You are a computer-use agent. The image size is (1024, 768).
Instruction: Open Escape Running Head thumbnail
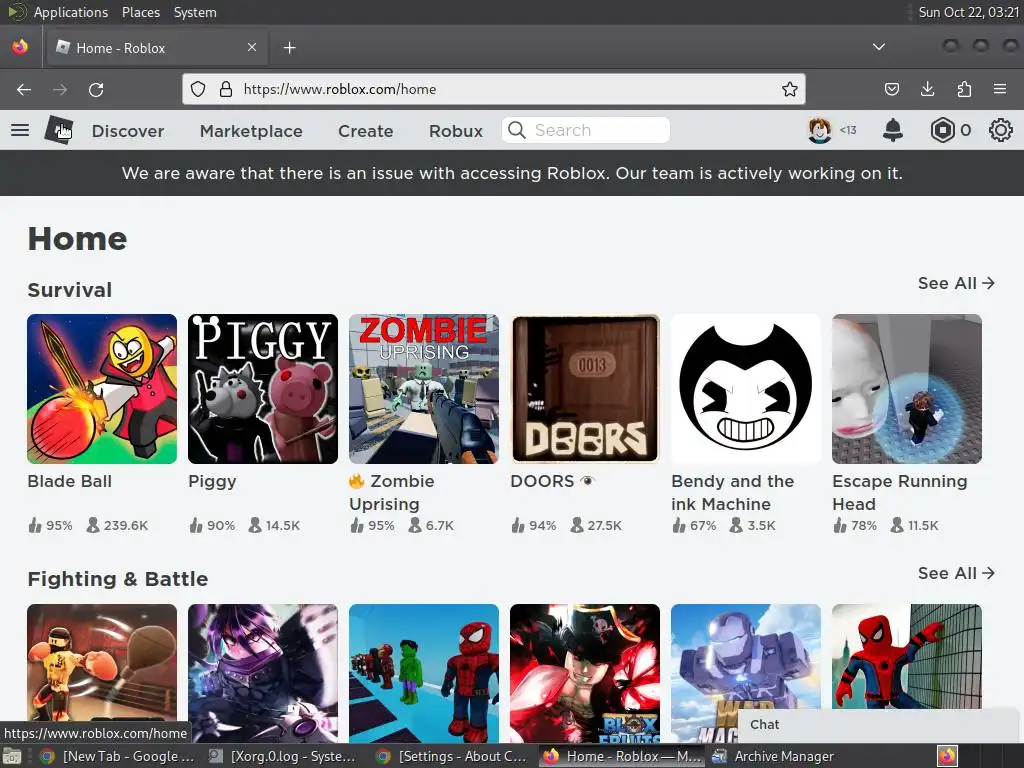906,389
